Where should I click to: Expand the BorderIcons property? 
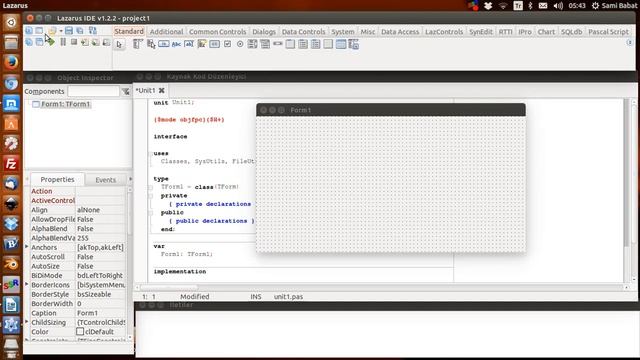(27, 284)
